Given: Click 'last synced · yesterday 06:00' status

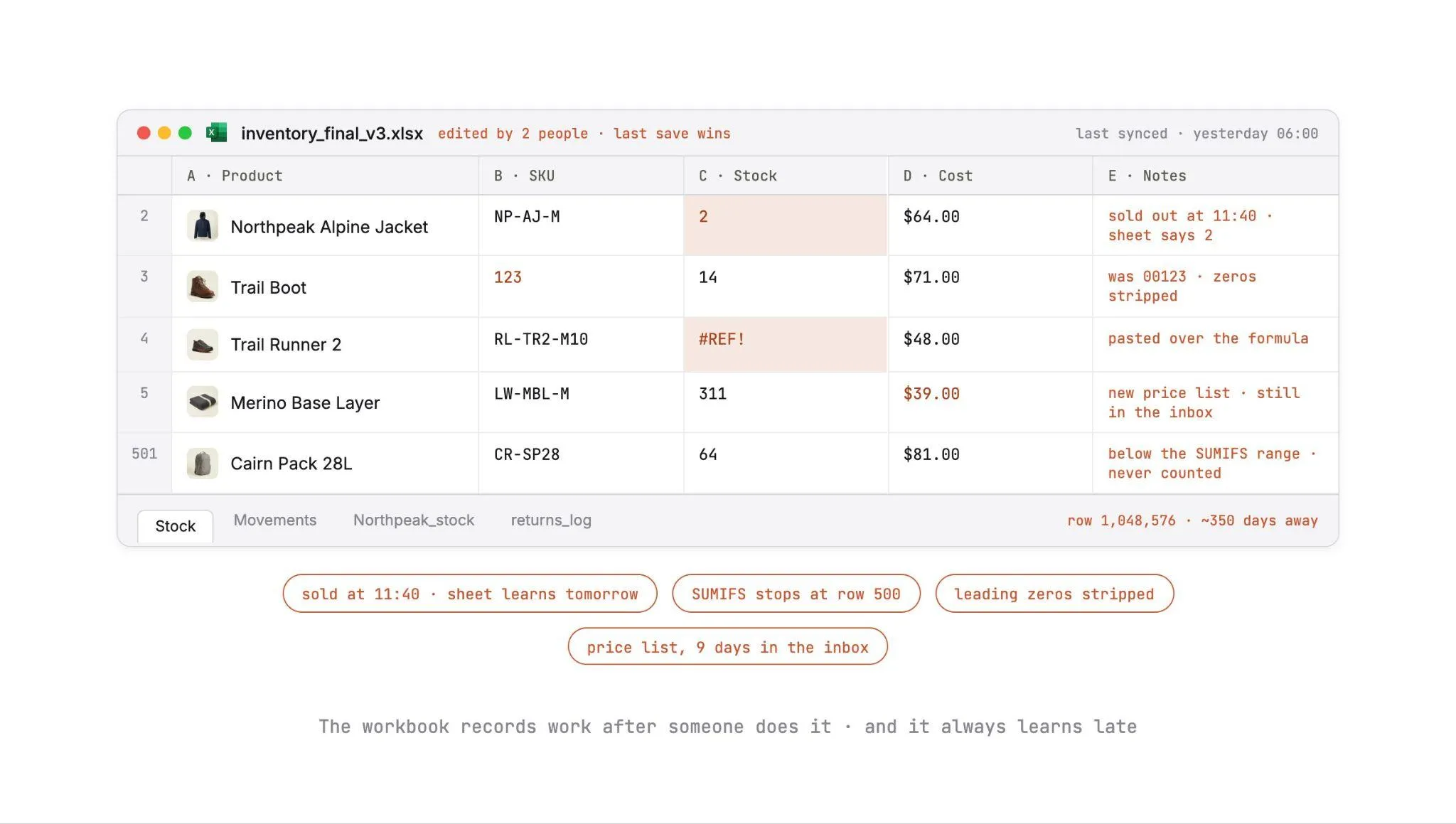Looking at the screenshot, I should point(1197,134).
